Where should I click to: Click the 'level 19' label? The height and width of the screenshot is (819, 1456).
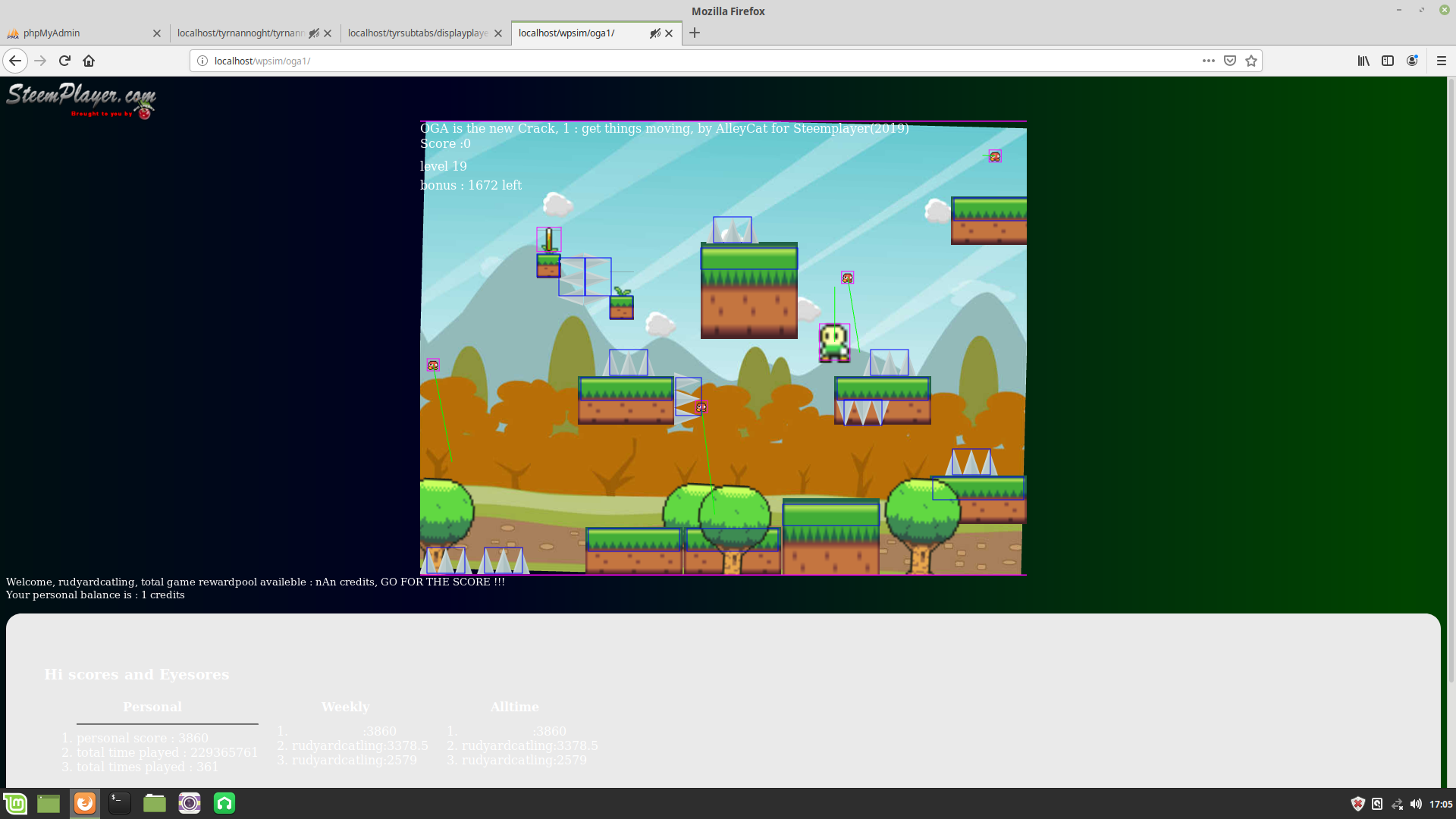tap(444, 166)
